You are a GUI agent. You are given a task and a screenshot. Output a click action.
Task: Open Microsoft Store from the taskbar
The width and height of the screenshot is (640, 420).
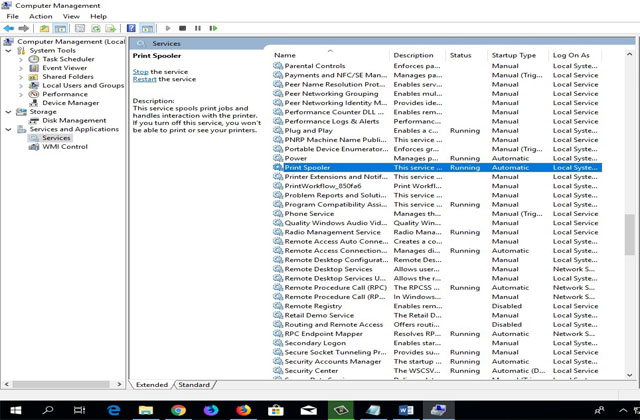click(276, 410)
